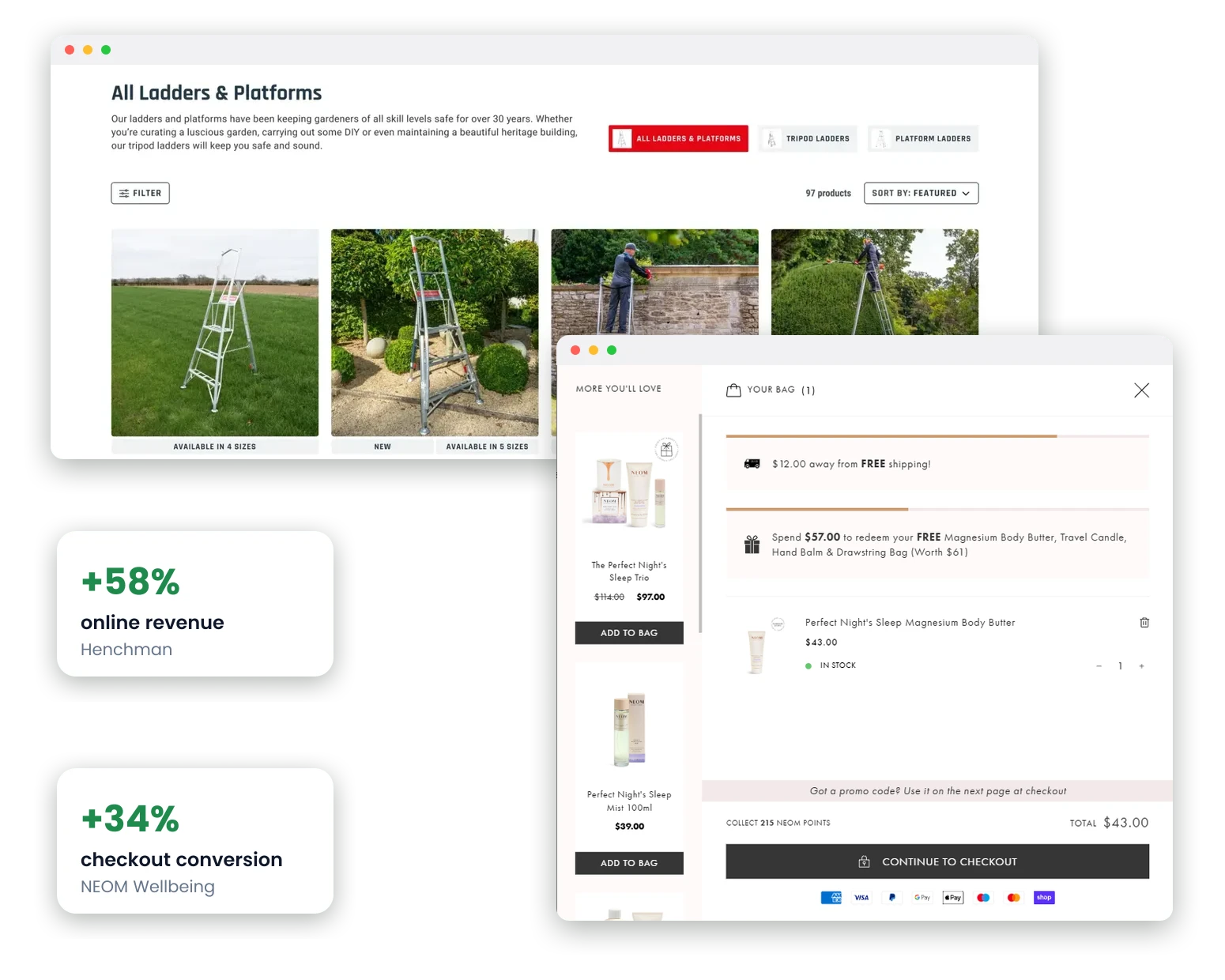Click the Visa payment icon

click(861, 898)
